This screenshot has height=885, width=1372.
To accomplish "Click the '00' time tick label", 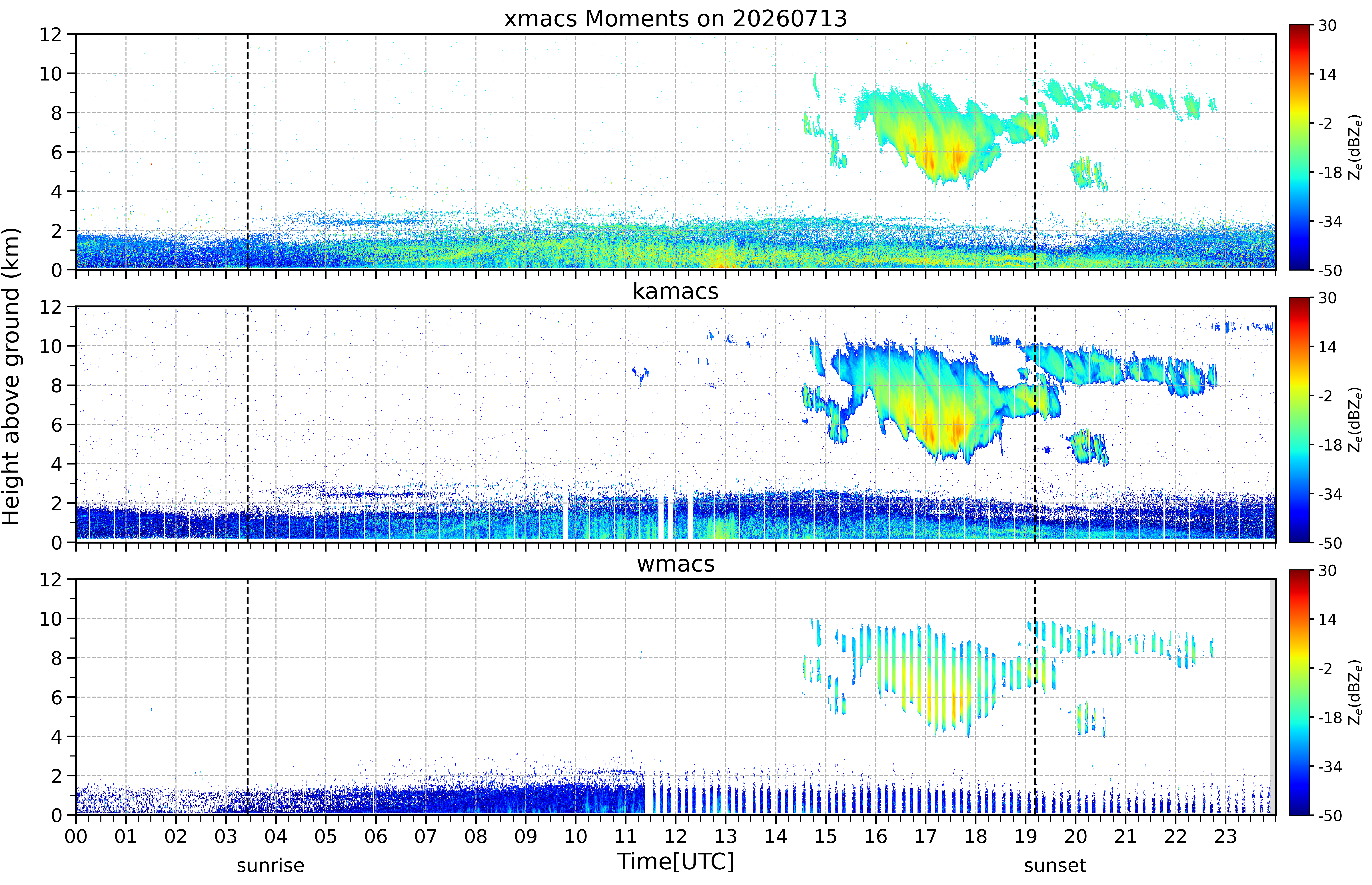I will coord(76,837).
